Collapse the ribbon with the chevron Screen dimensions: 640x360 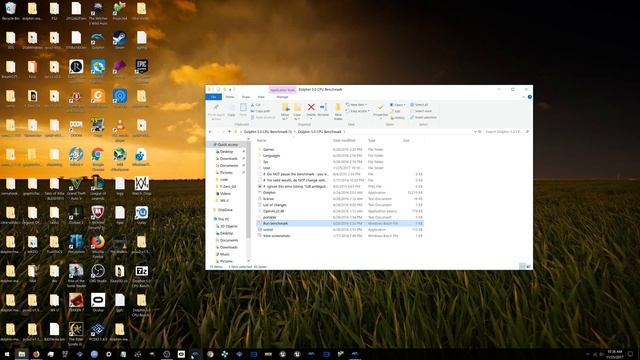[524, 97]
